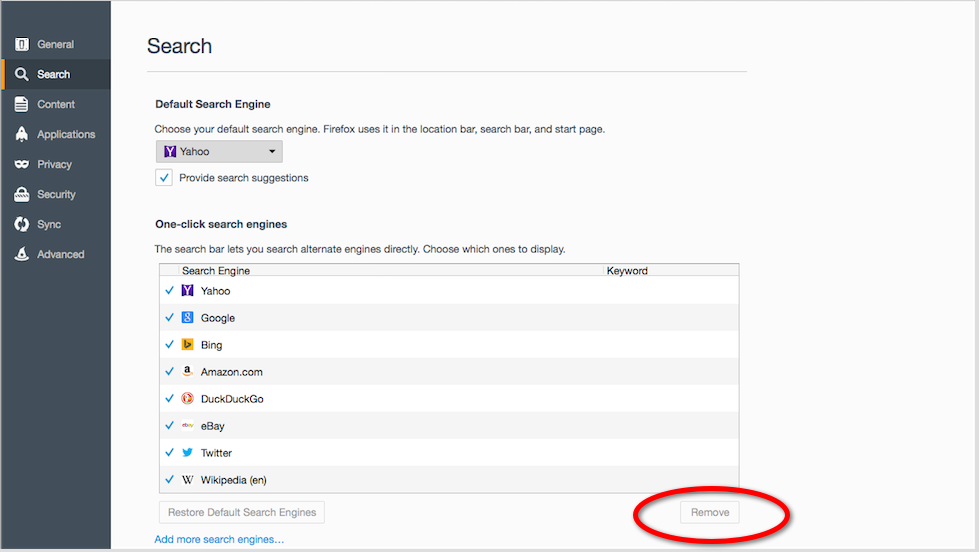The image size is (979, 552).
Task: Click the Security lock icon in sidebar
Action: click(22, 194)
